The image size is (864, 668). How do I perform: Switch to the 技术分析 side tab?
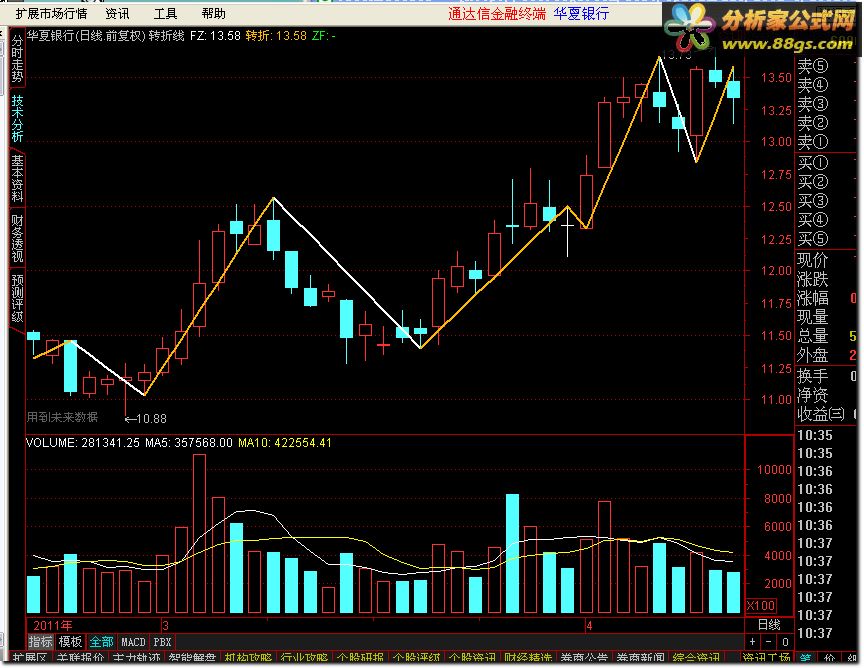click(17, 118)
